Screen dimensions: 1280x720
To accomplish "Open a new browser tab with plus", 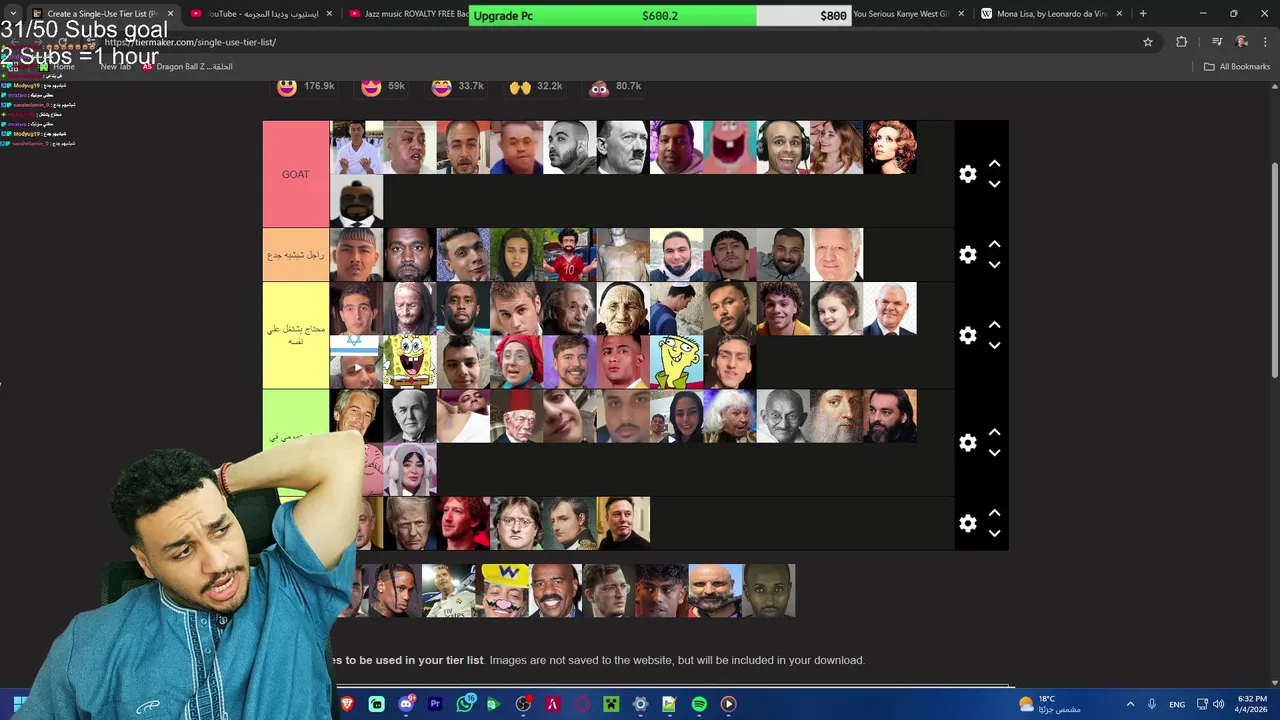I will [x=1143, y=14].
